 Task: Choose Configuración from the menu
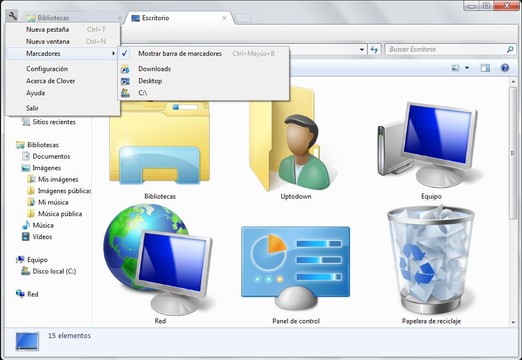click(63, 69)
